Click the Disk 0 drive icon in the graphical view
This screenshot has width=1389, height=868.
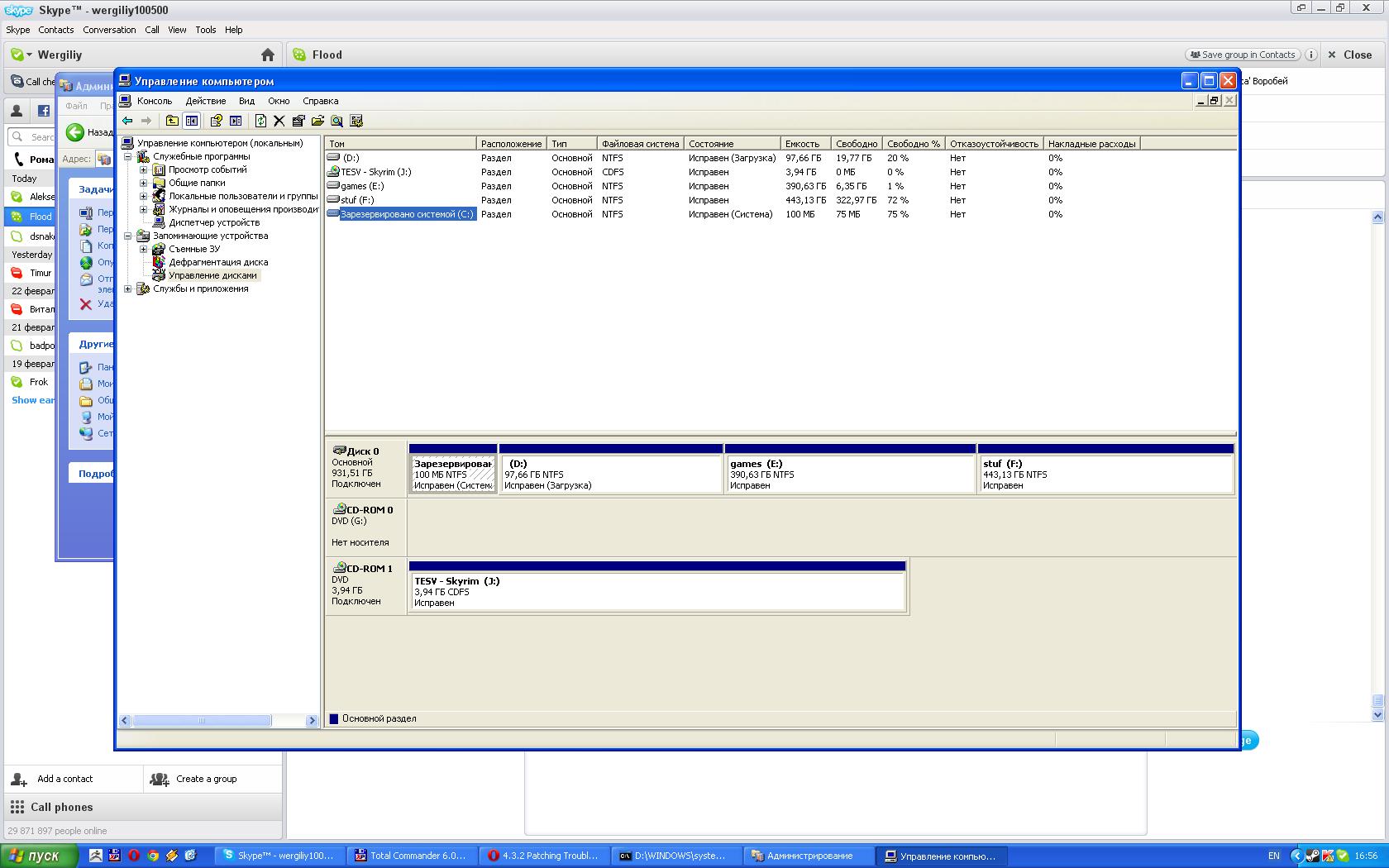click(x=339, y=451)
